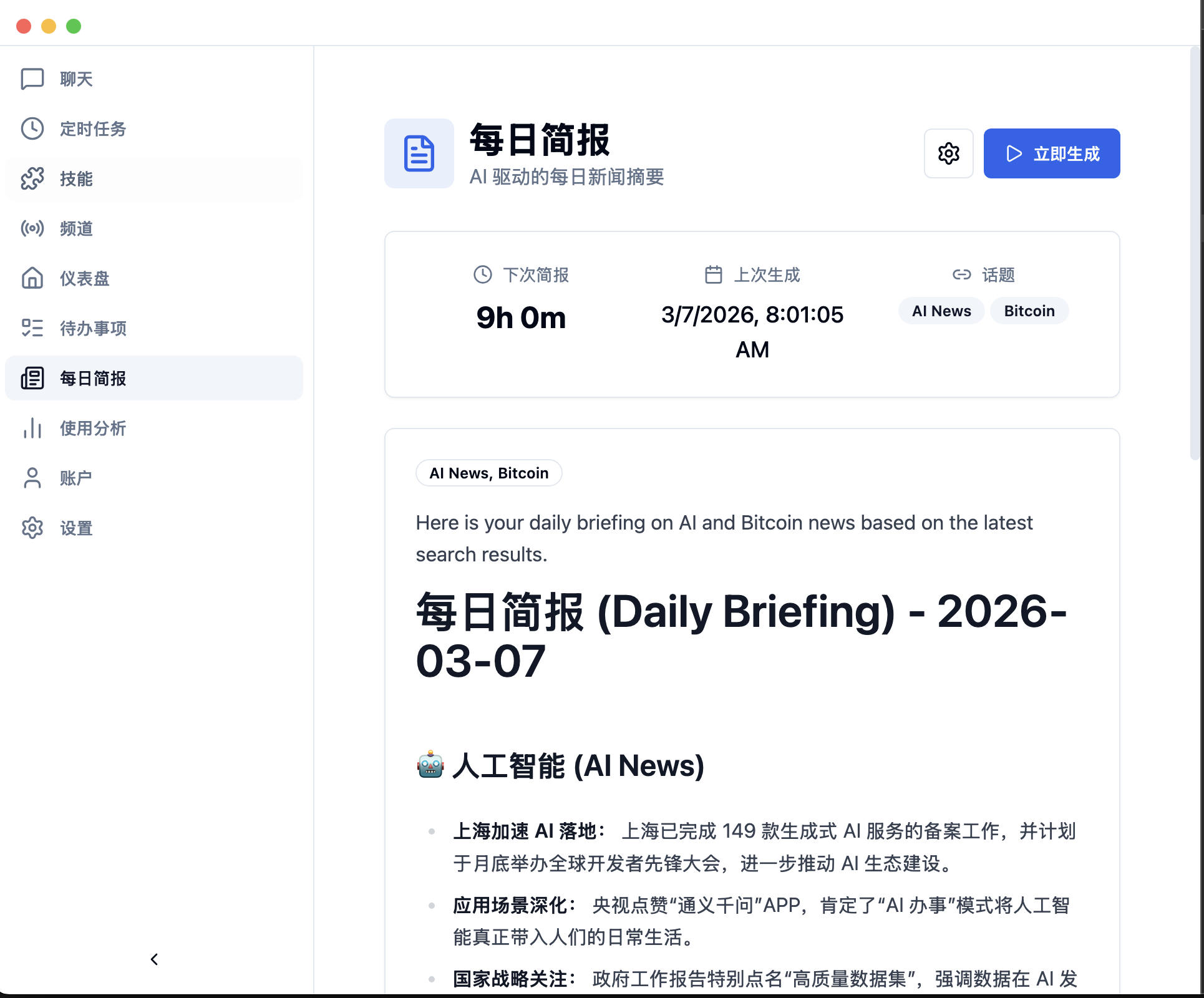
Task: Open the 聊天 chat section
Action: coord(75,79)
